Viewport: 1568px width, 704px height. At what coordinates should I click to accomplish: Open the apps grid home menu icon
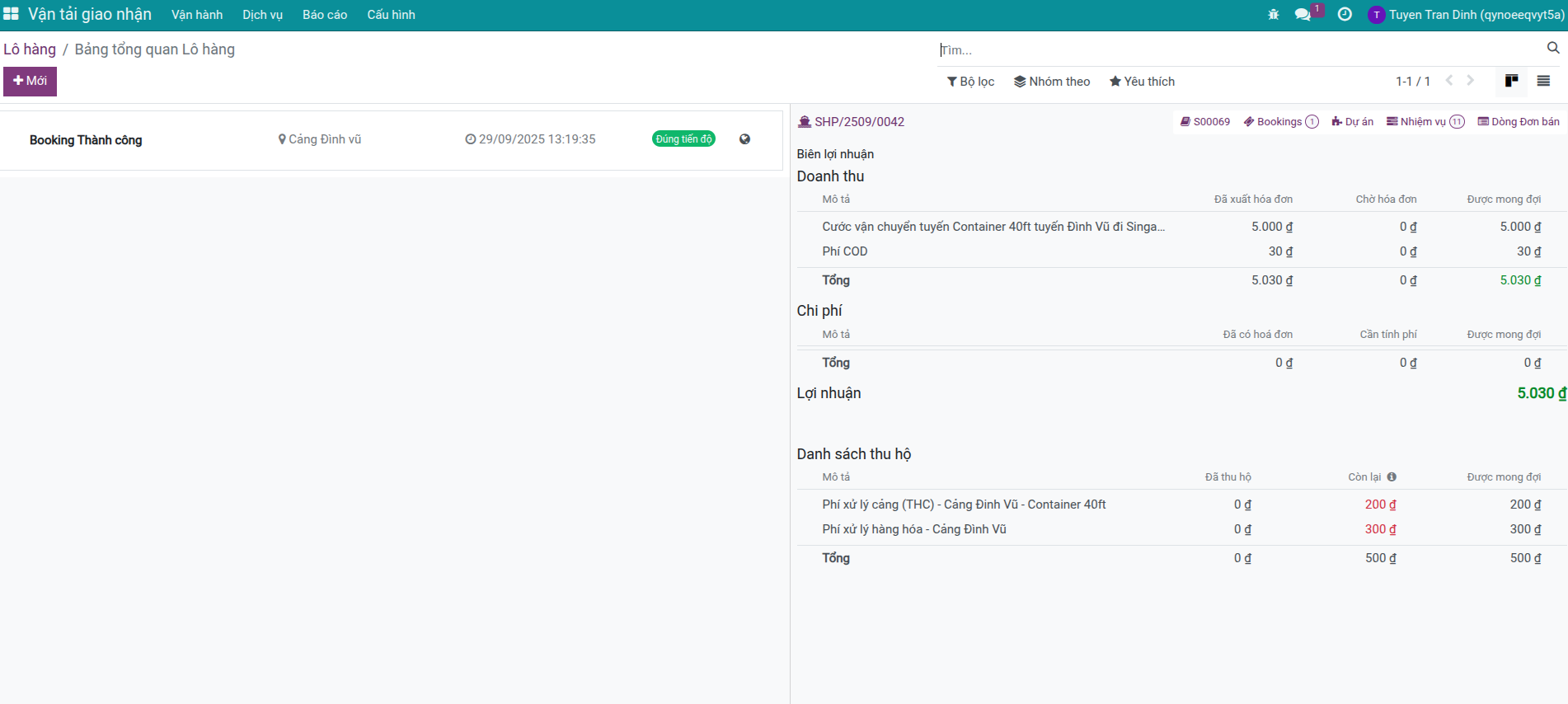[x=11, y=14]
